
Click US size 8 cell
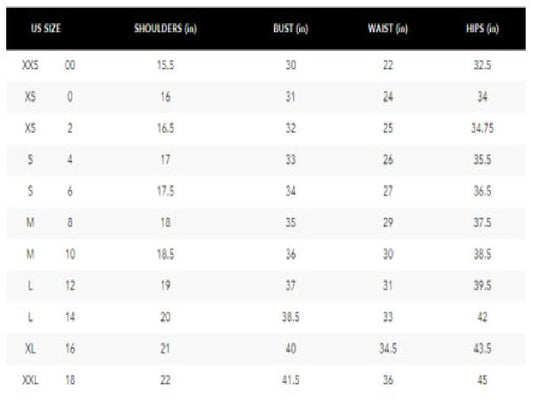70,222
